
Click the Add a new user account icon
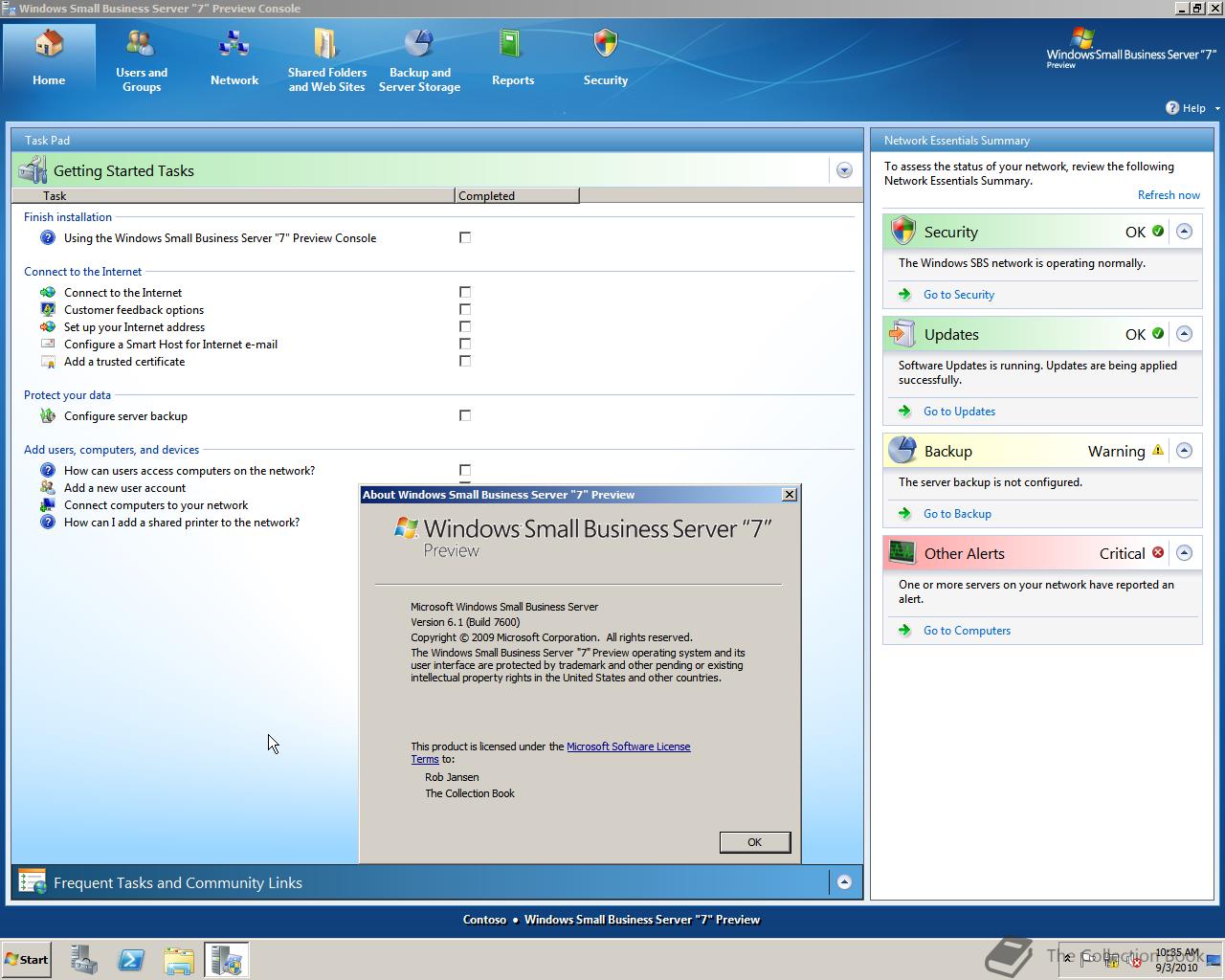[x=48, y=488]
